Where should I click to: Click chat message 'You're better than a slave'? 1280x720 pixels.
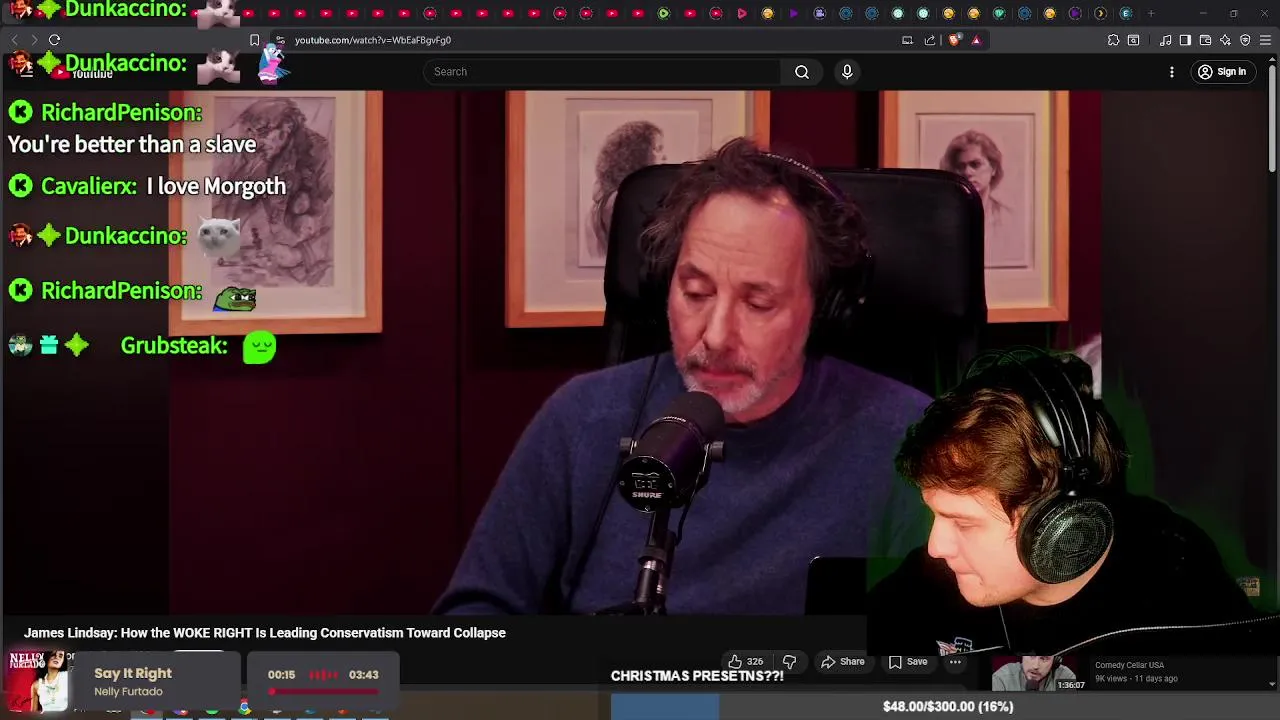[132, 144]
